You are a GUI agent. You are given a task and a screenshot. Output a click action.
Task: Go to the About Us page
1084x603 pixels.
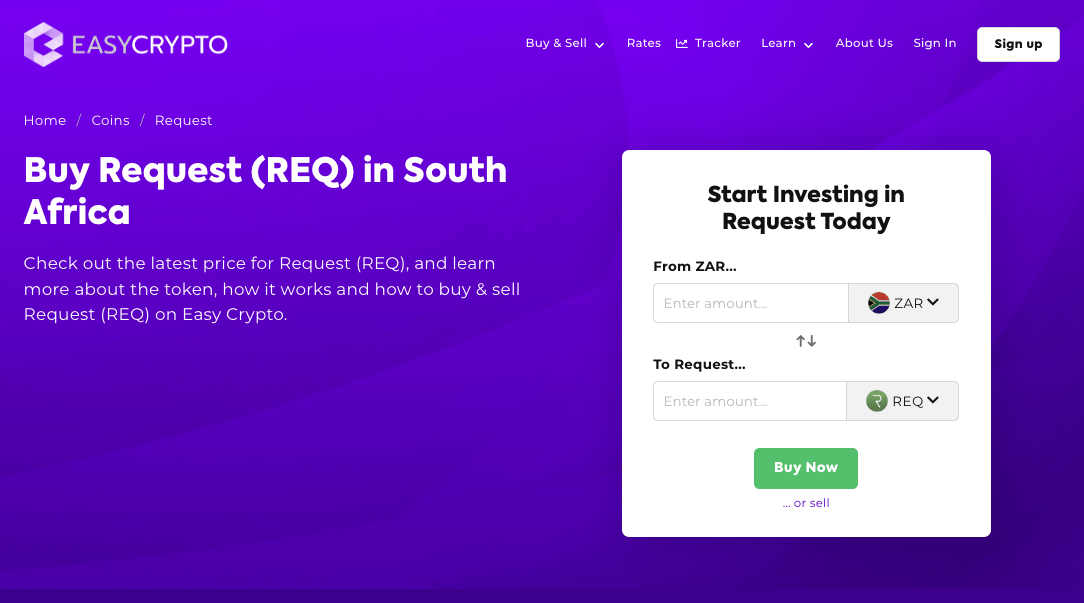[x=864, y=44]
